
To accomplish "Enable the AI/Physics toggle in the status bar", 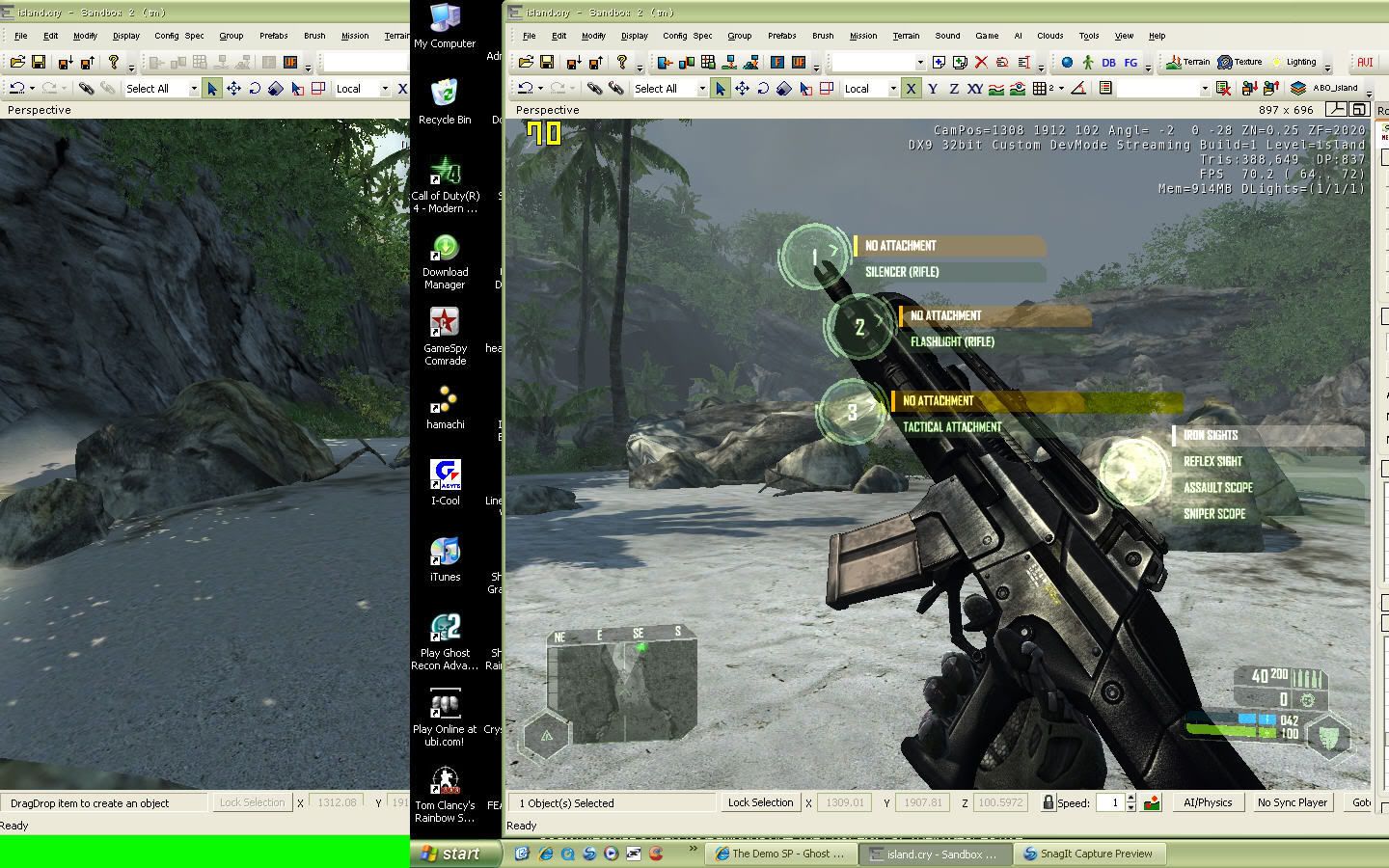I will point(1207,801).
